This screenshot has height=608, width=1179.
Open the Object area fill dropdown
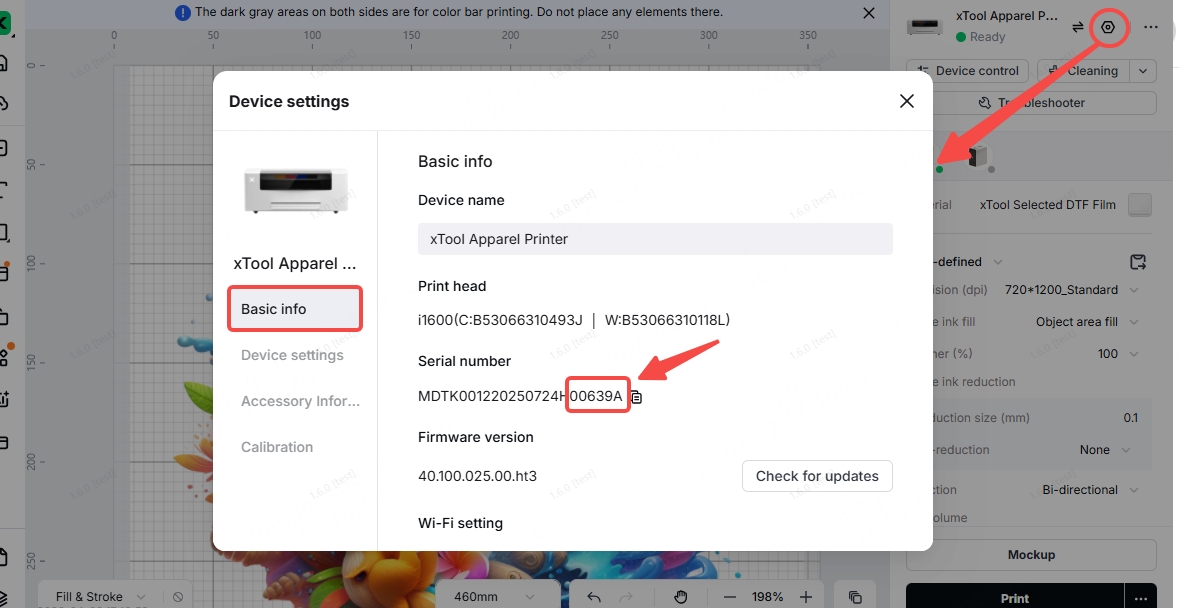(x=1087, y=322)
